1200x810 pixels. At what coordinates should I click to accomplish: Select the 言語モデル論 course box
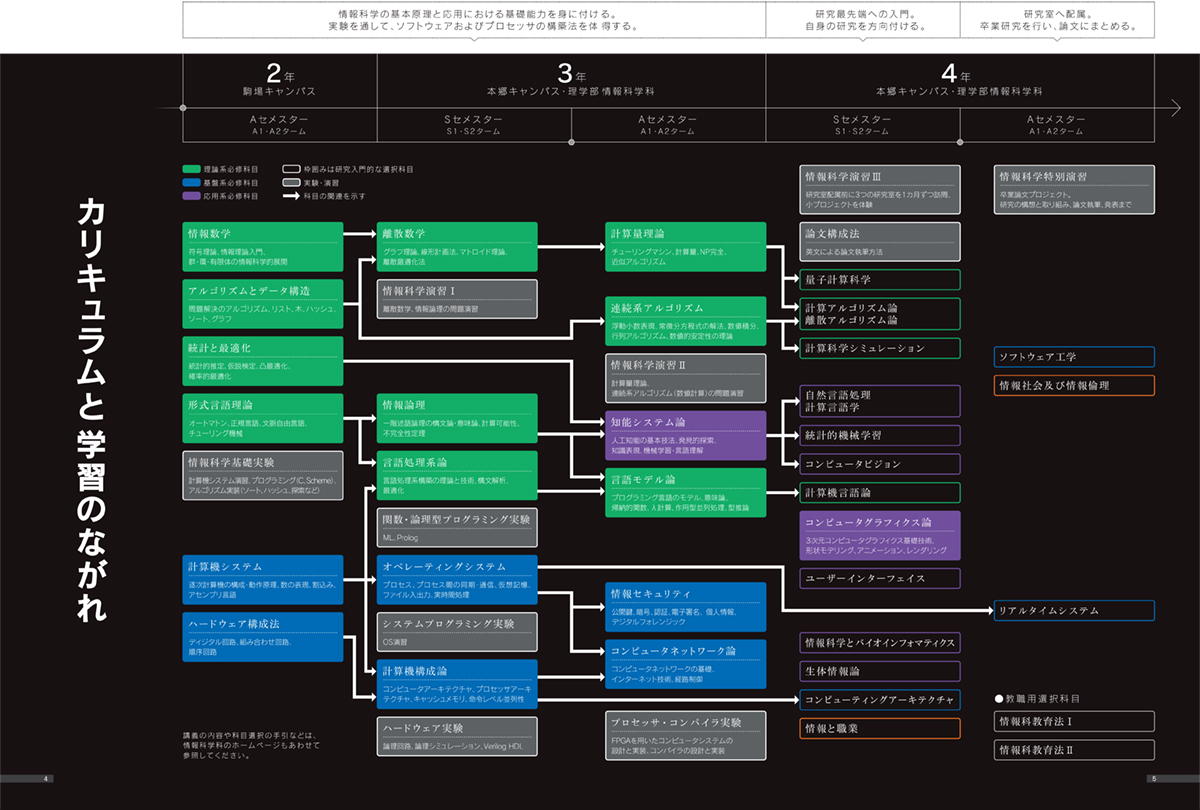click(x=686, y=493)
